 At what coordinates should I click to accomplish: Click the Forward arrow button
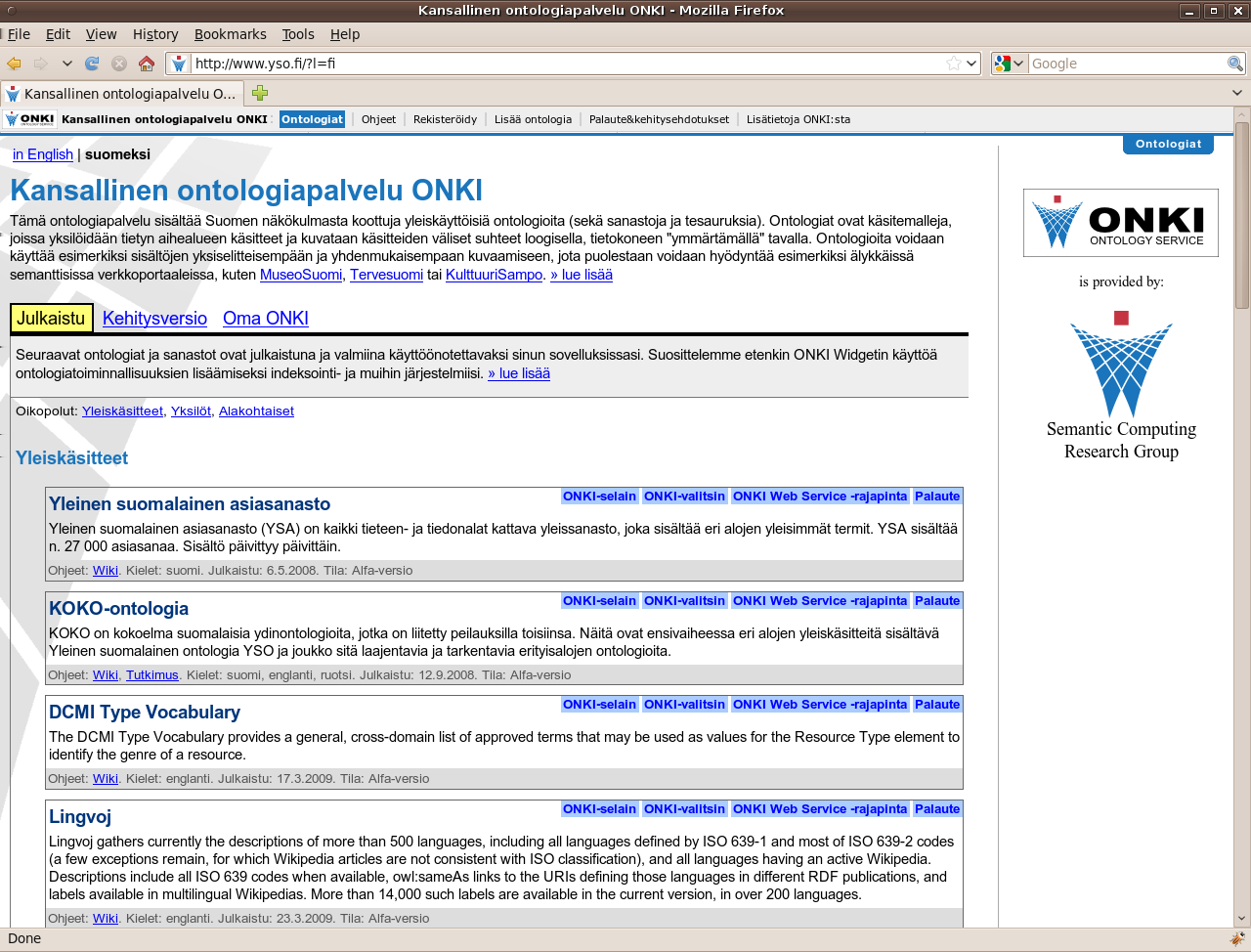click(x=41, y=64)
